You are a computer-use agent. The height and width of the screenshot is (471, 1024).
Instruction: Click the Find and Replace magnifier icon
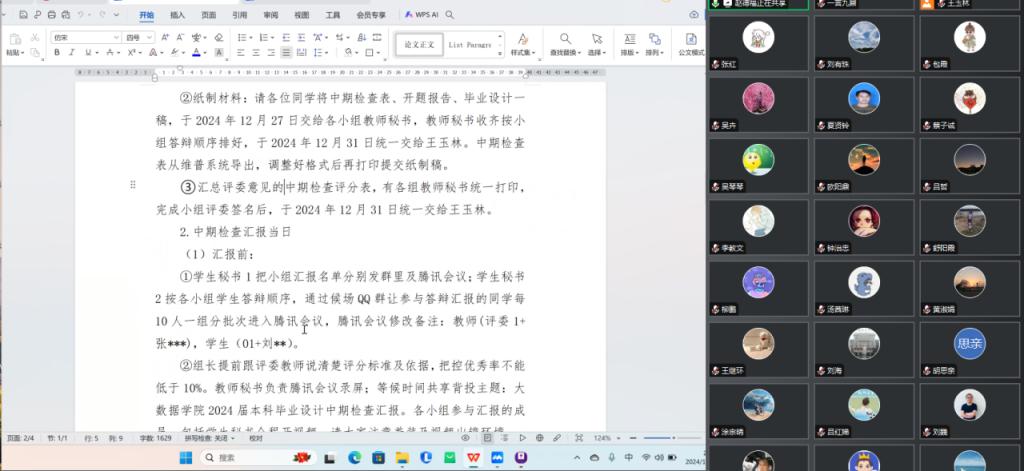[x=564, y=38]
